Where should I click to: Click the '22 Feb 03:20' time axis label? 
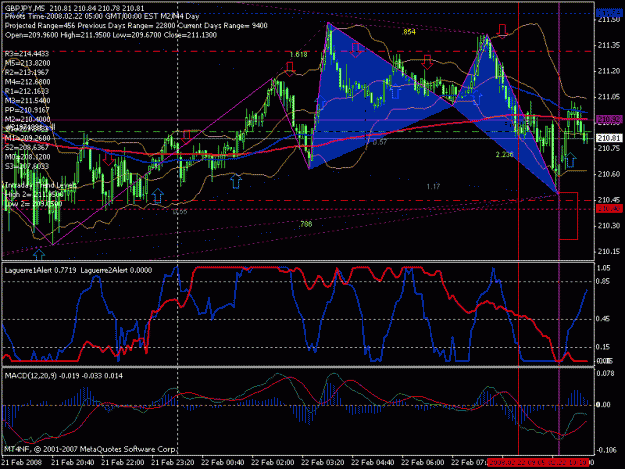[322, 463]
